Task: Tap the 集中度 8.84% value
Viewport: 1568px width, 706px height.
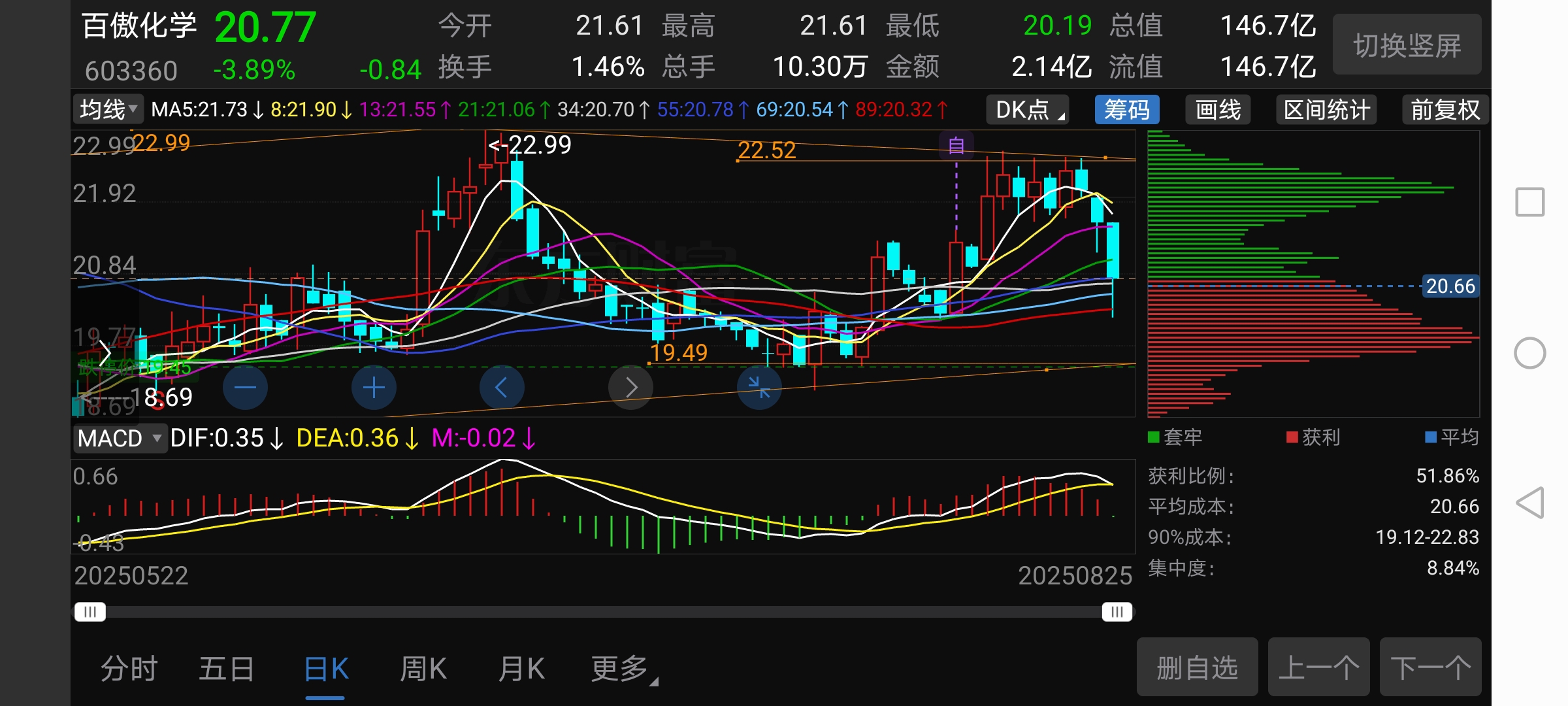Action: click(1452, 567)
